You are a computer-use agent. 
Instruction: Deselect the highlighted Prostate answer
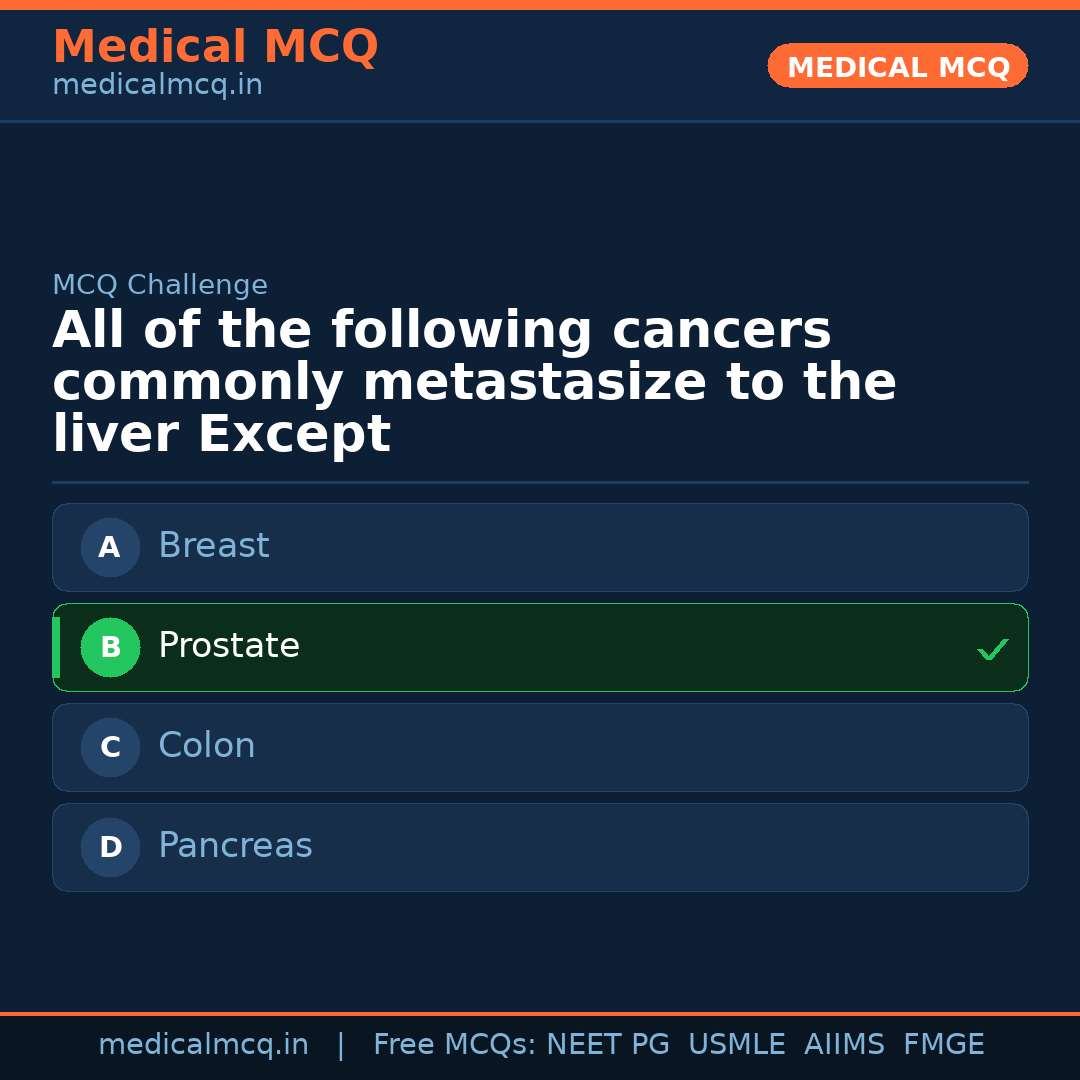tap(540, 647)
